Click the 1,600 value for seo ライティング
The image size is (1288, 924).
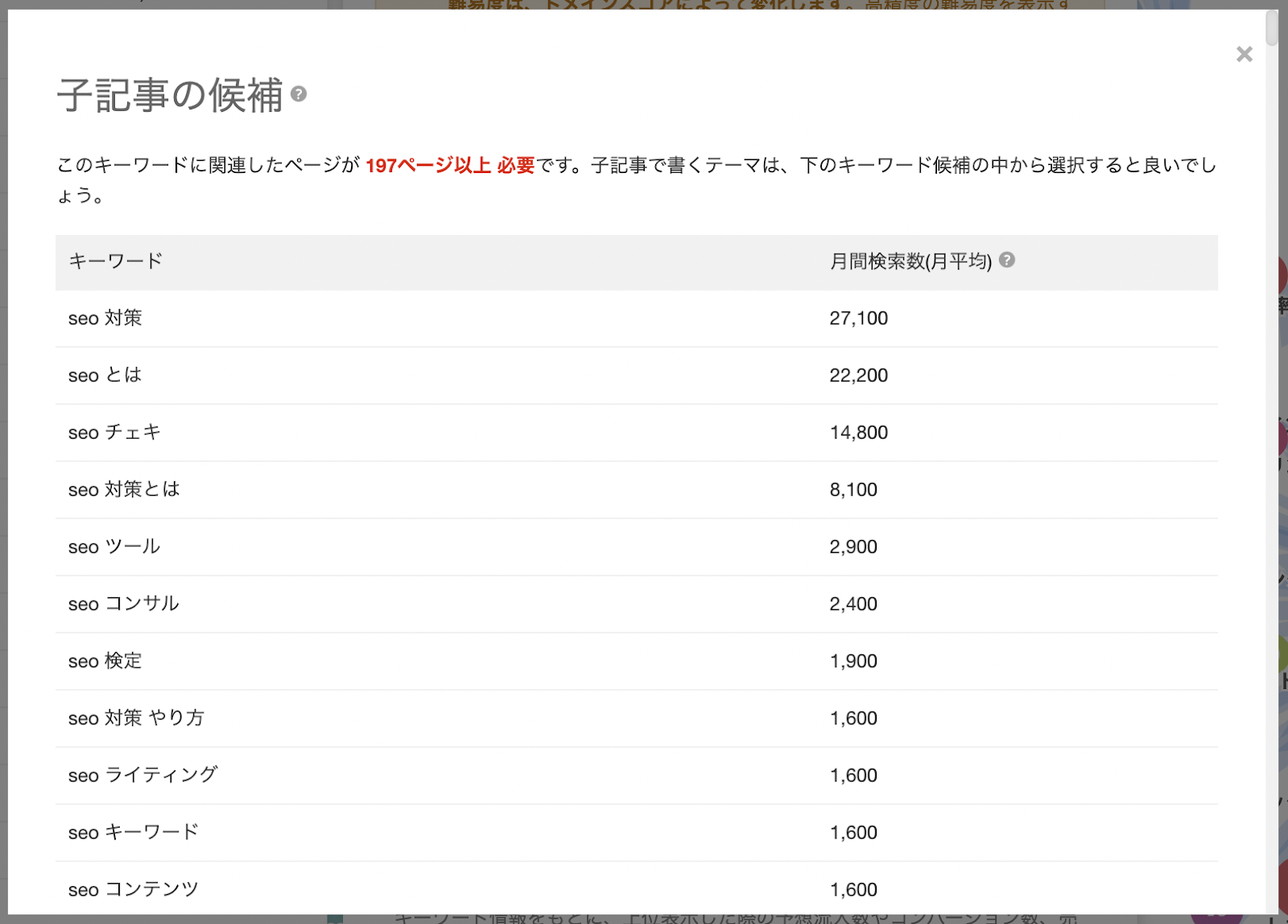tap(853, 776)
